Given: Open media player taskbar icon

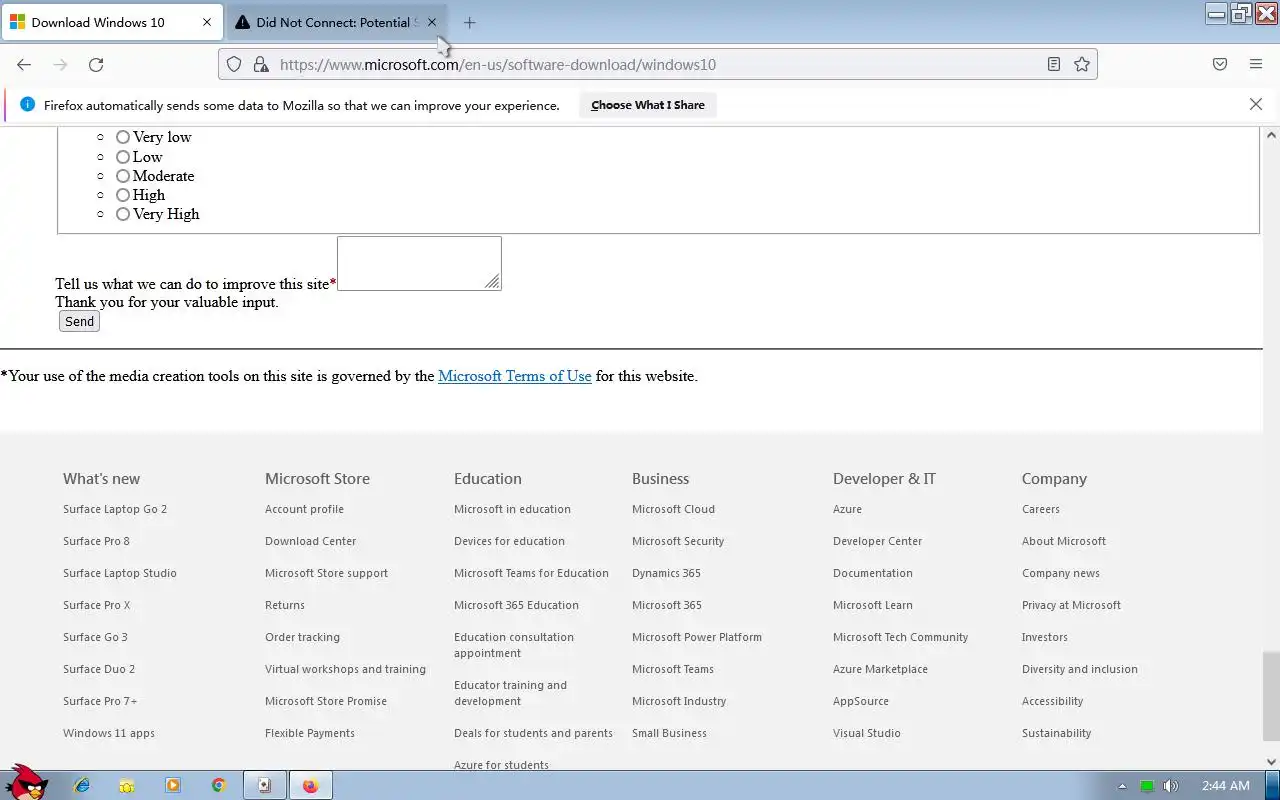Looking at the screenshot, I should (x=173, y=785).
